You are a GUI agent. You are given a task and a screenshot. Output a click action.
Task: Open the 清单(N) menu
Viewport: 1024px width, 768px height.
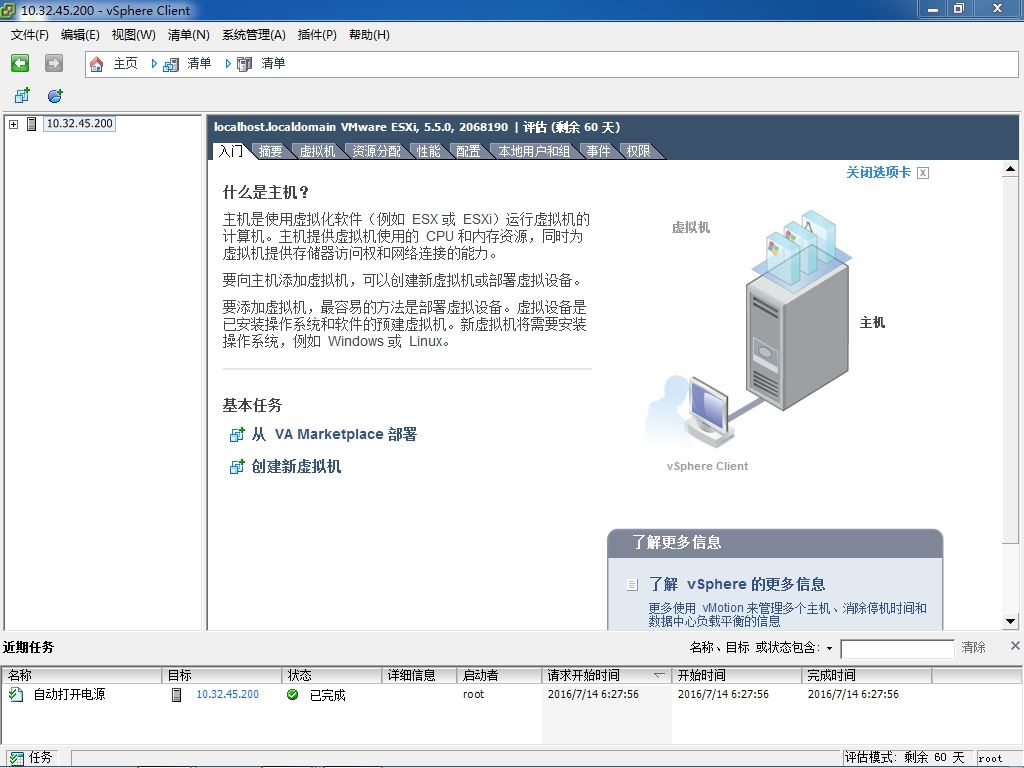click(x=188, y=35)
